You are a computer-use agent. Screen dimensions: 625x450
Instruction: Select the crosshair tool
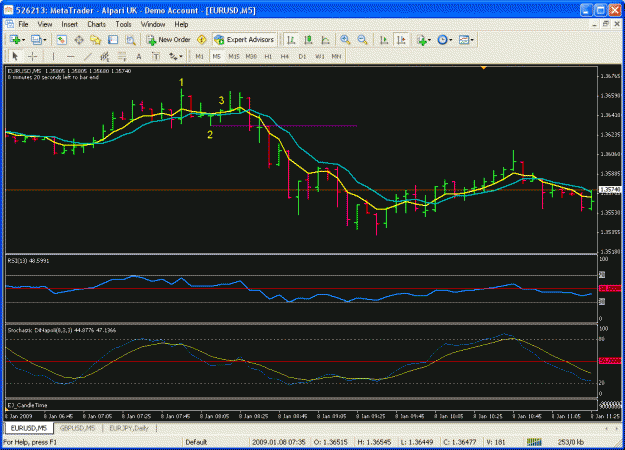(32, 56)
